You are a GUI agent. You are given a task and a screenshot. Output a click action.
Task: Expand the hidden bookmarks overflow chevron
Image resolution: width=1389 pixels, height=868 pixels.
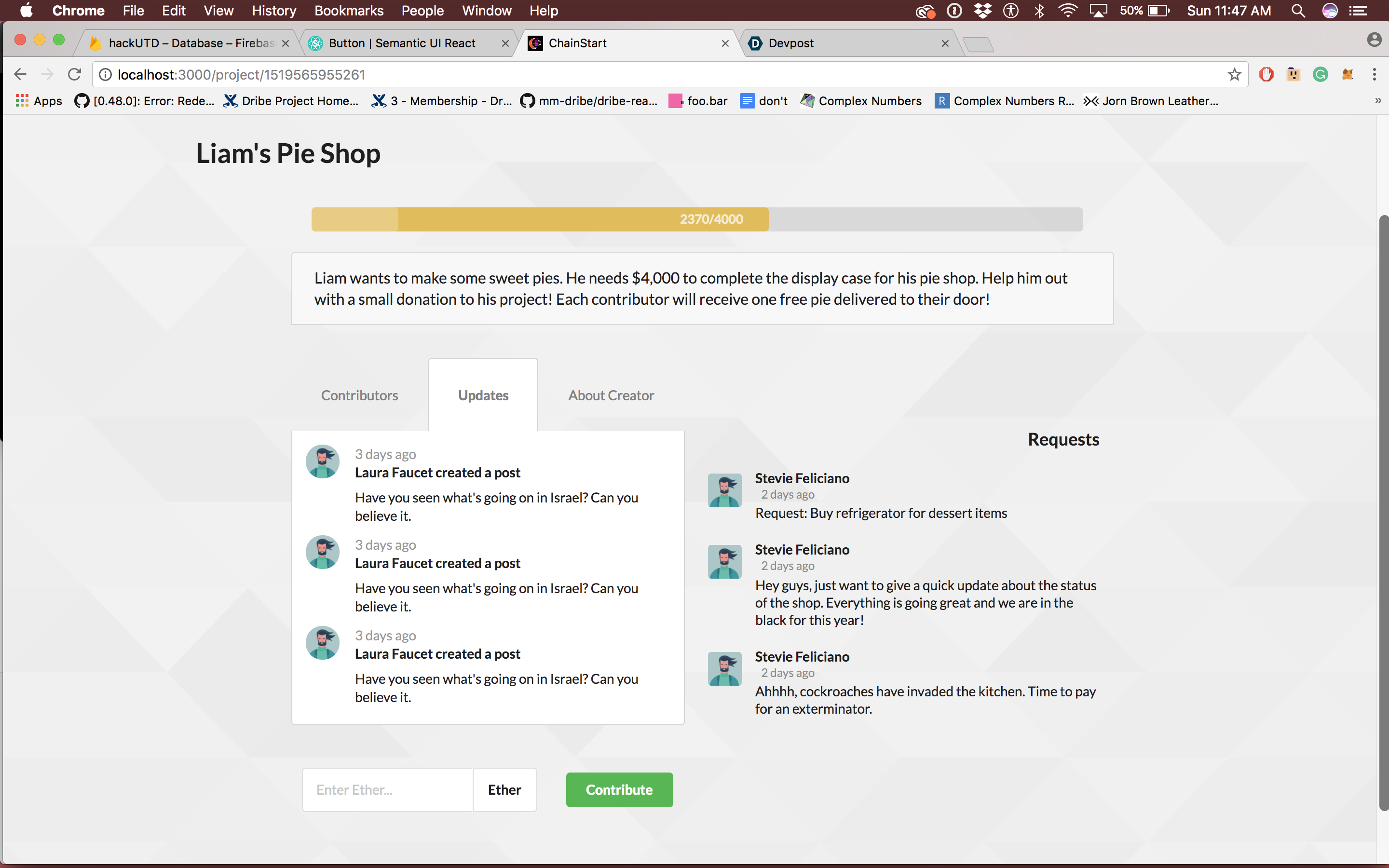click(x=1377, y=101)
